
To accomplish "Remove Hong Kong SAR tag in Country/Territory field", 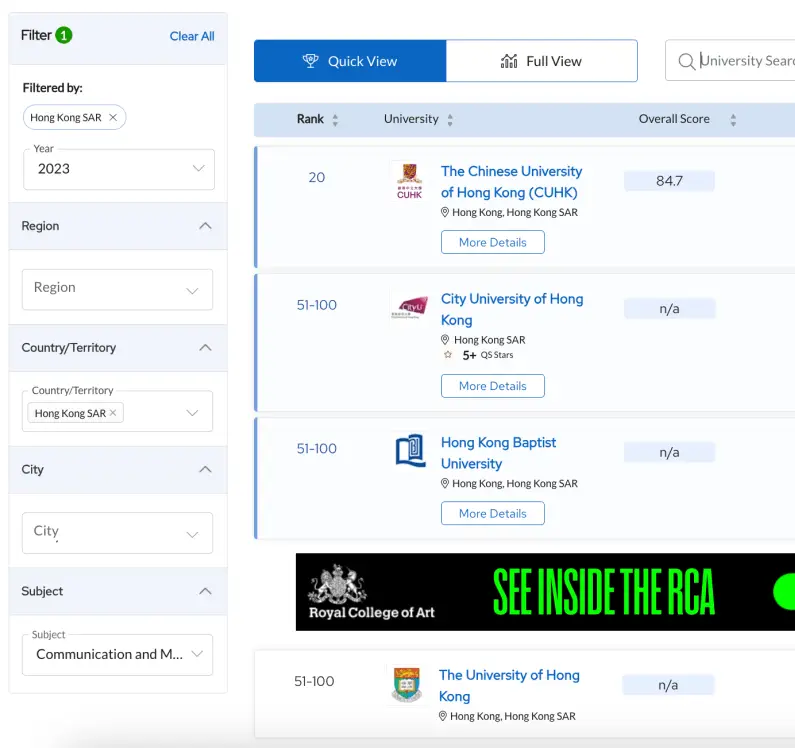I will [113, 413].
